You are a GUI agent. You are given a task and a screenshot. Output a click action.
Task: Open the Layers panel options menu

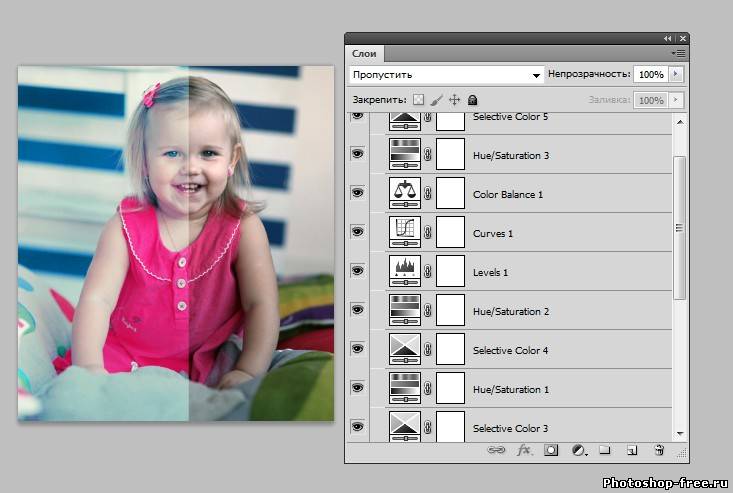[x=679, y=52]
